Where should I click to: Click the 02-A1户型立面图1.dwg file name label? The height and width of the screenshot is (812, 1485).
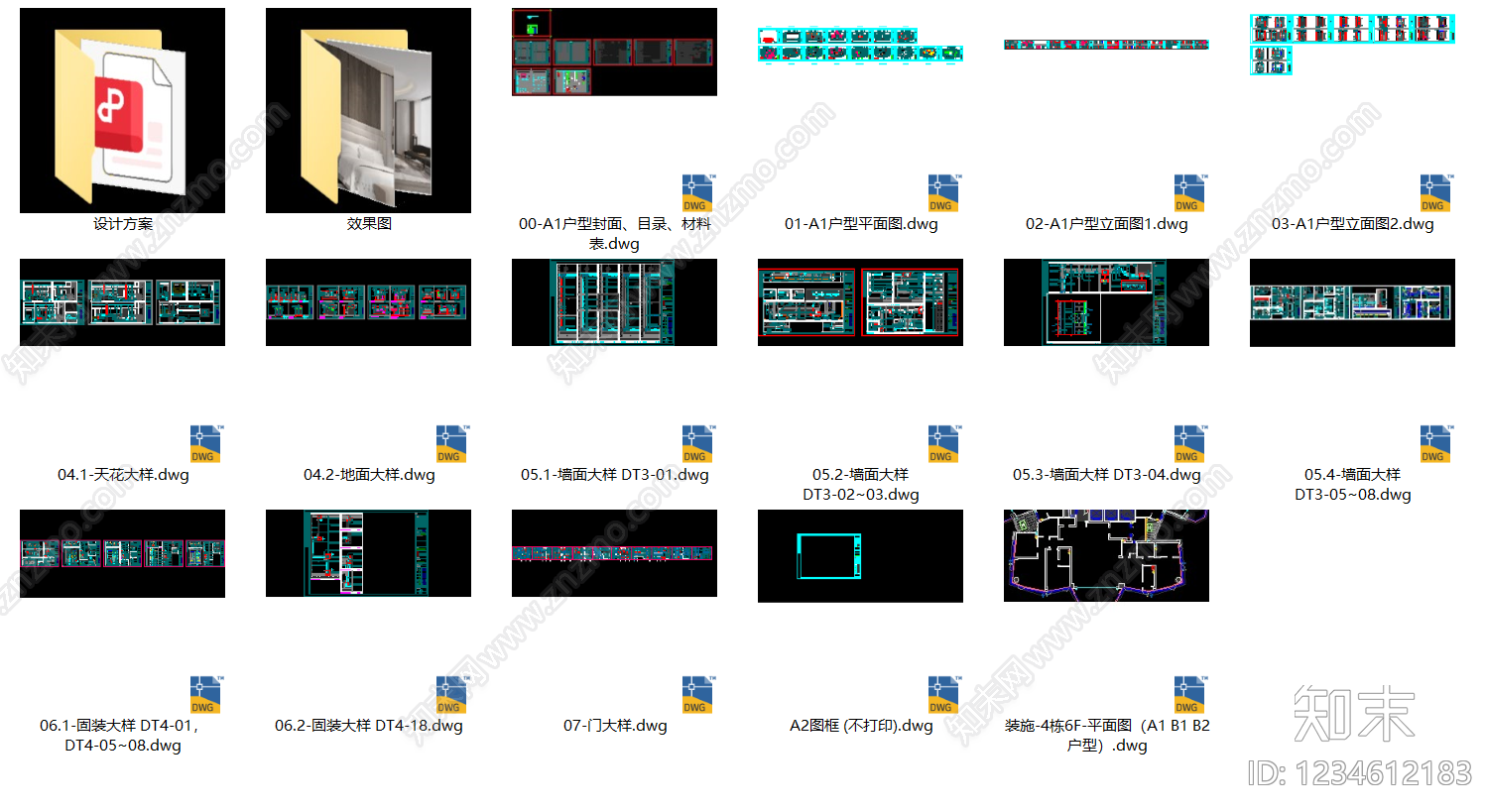1106,224
